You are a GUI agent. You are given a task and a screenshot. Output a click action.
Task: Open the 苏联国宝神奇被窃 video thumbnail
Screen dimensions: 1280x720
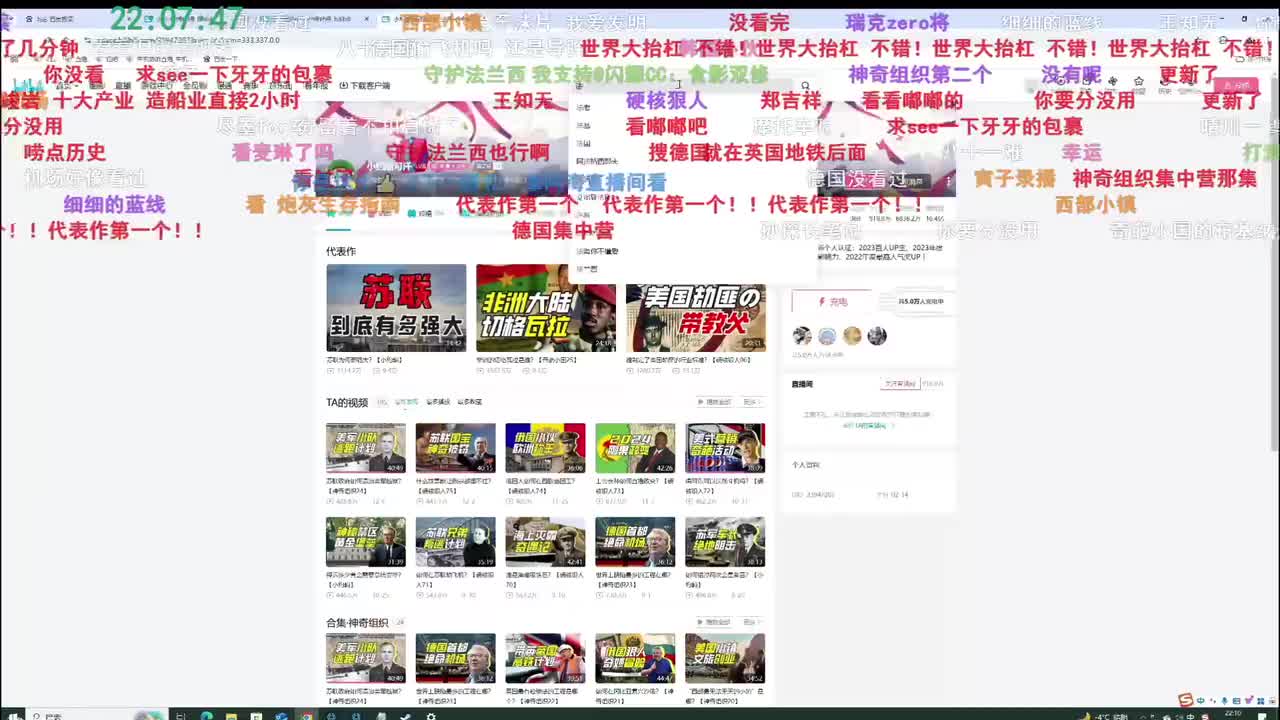456,448
